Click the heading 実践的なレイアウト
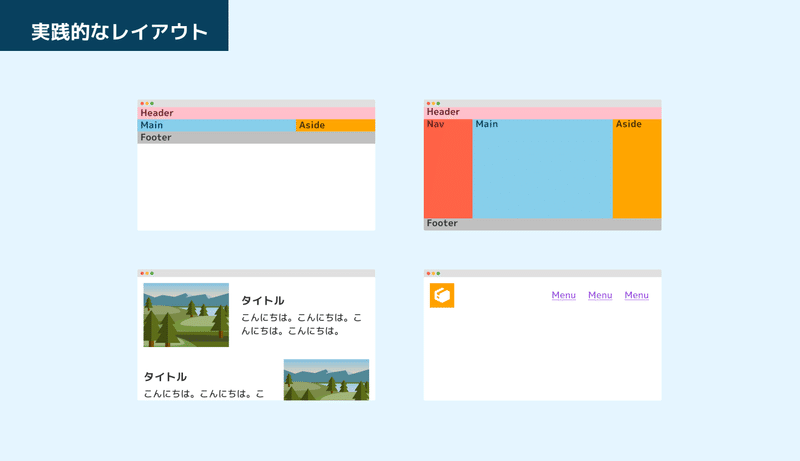Screen dimensions: 800x461 [x=119, y=32]
